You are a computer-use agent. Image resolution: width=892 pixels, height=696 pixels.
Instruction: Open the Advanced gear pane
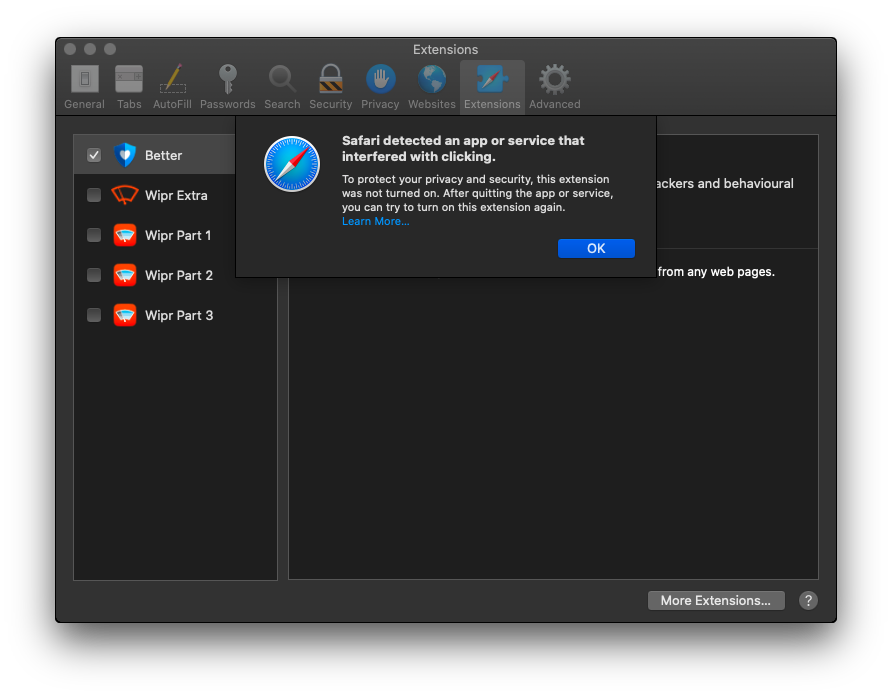click(555, 87)
